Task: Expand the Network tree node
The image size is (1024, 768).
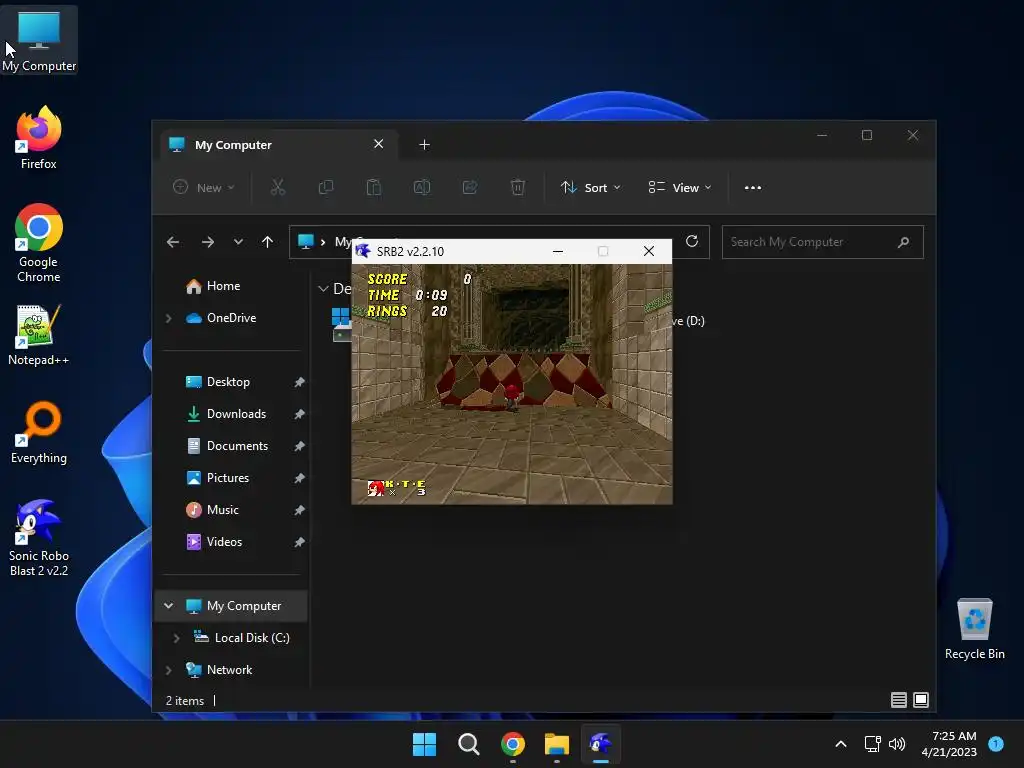Action: pyautogui.click(x=168, y=670)
